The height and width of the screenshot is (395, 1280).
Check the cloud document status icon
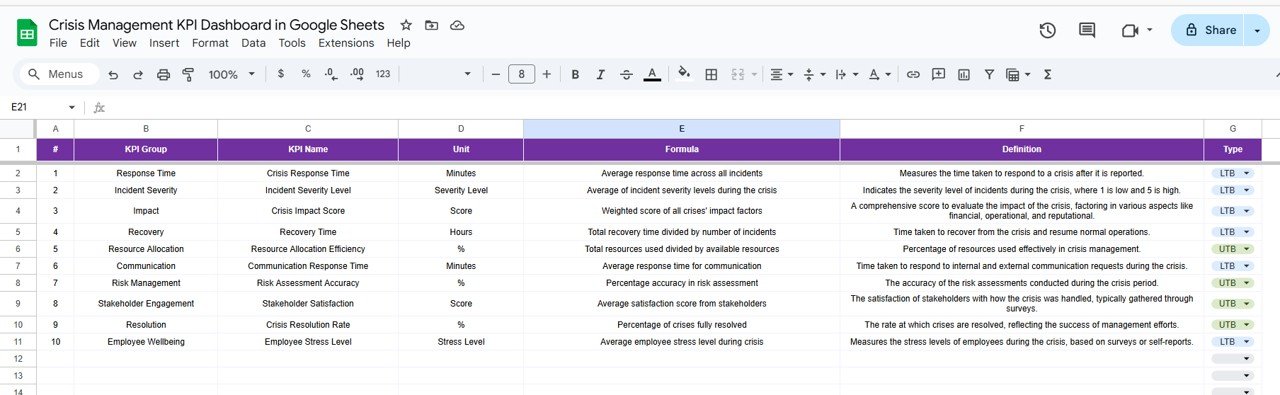point(457,25)
